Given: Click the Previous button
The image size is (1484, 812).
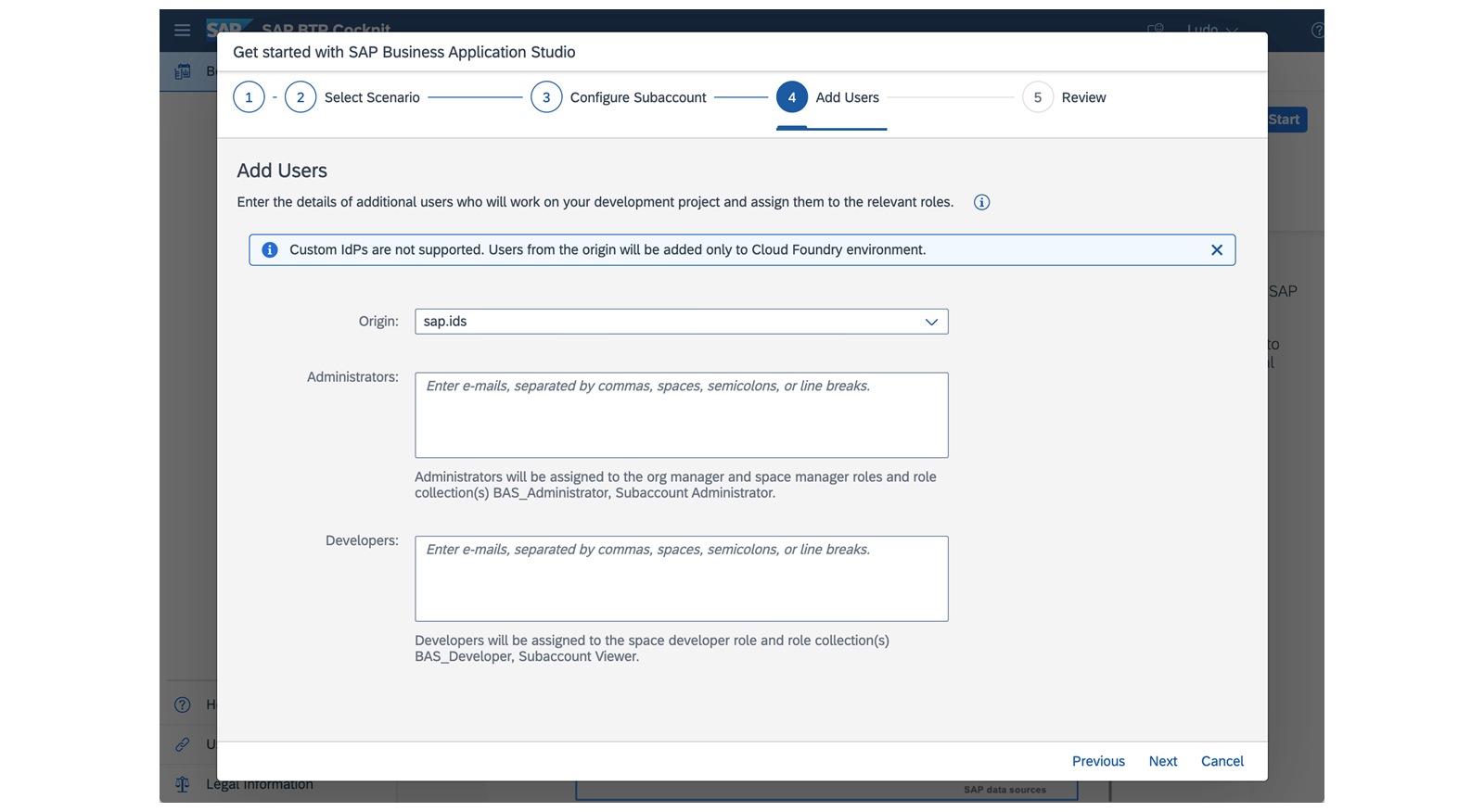Looking at the screenshot, I should click(x=1098, y=761).
